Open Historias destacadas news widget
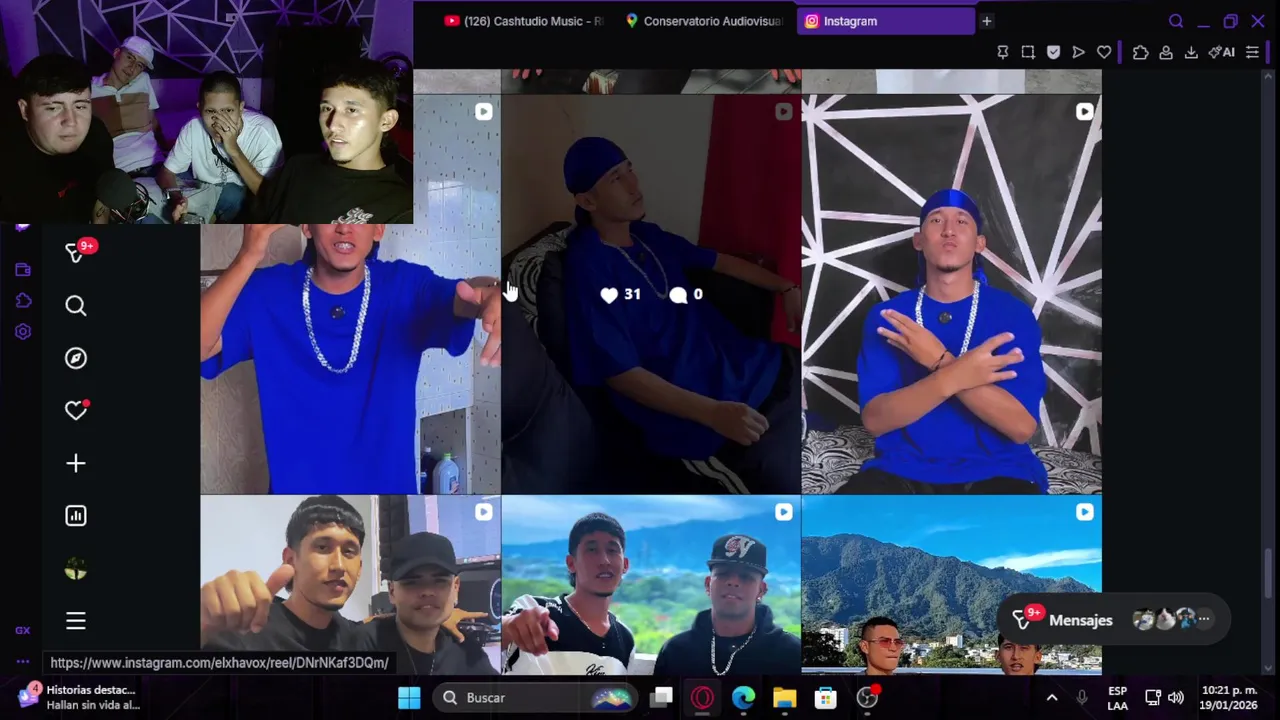This screenshot has width=1280, height=720. coord(78,697)
